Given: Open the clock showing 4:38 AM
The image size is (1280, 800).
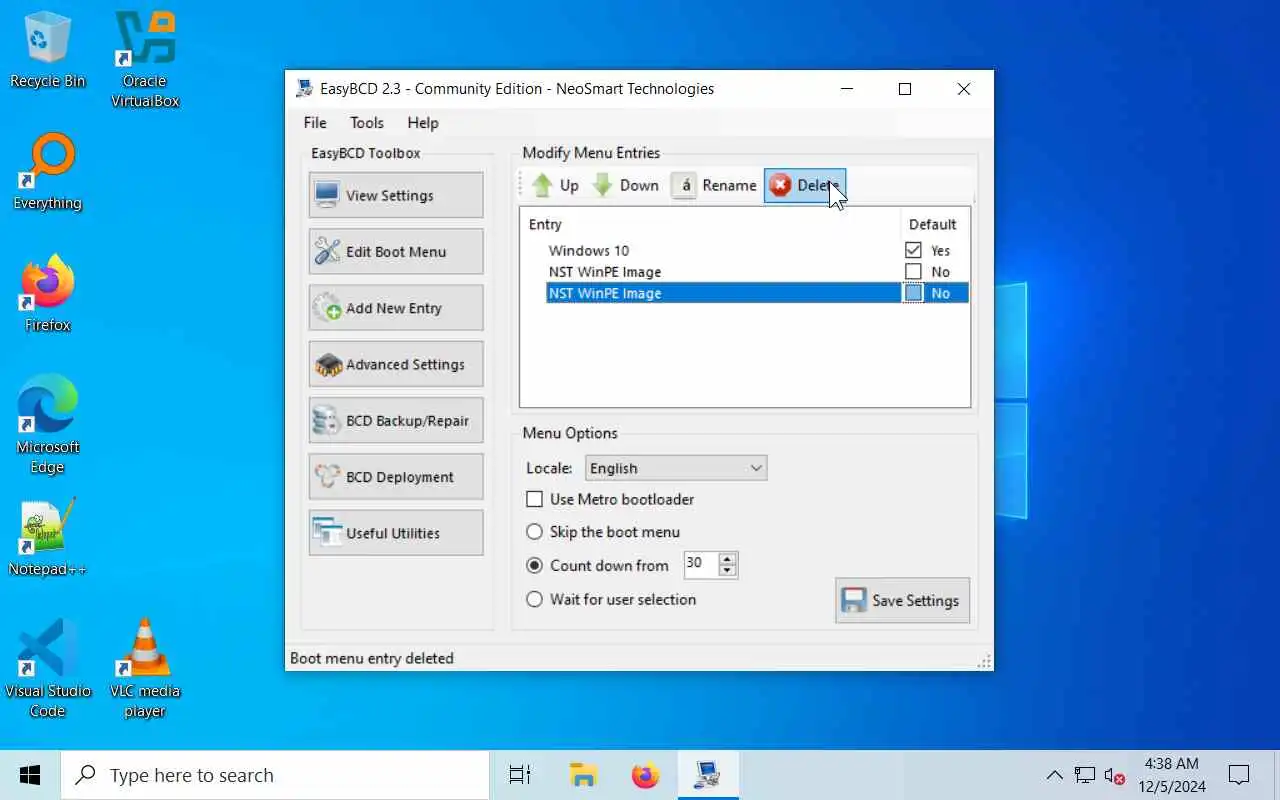Looking at the screenshot, I should tap(1172, 775).
